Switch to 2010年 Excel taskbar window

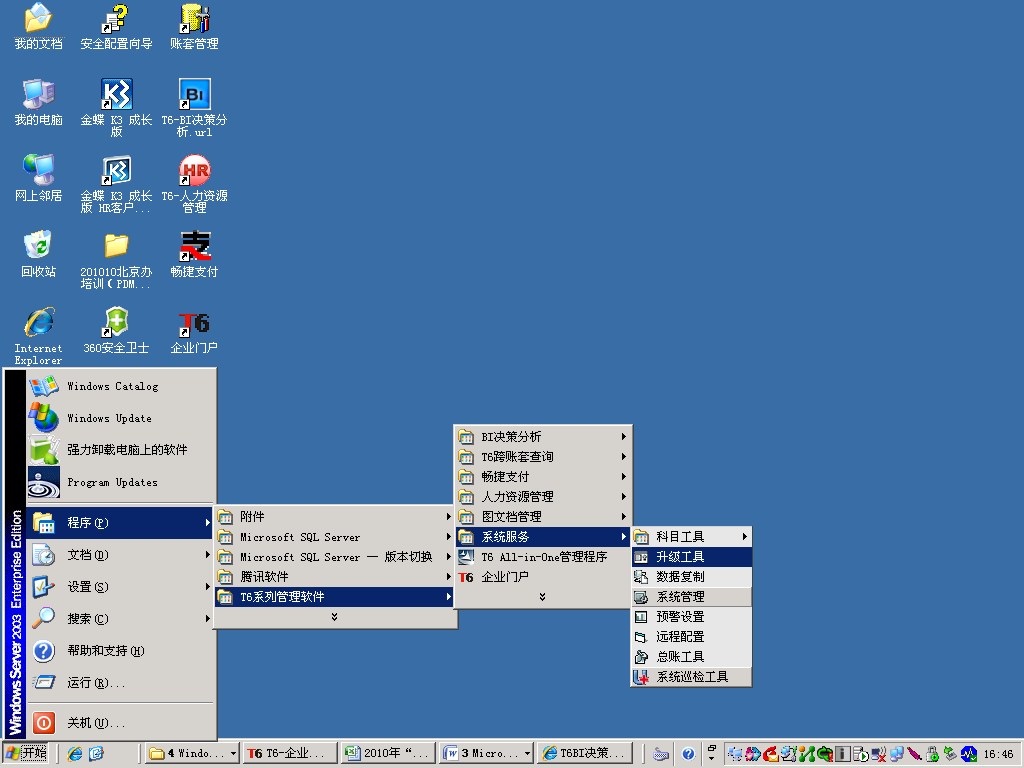(x=388, y=754)
